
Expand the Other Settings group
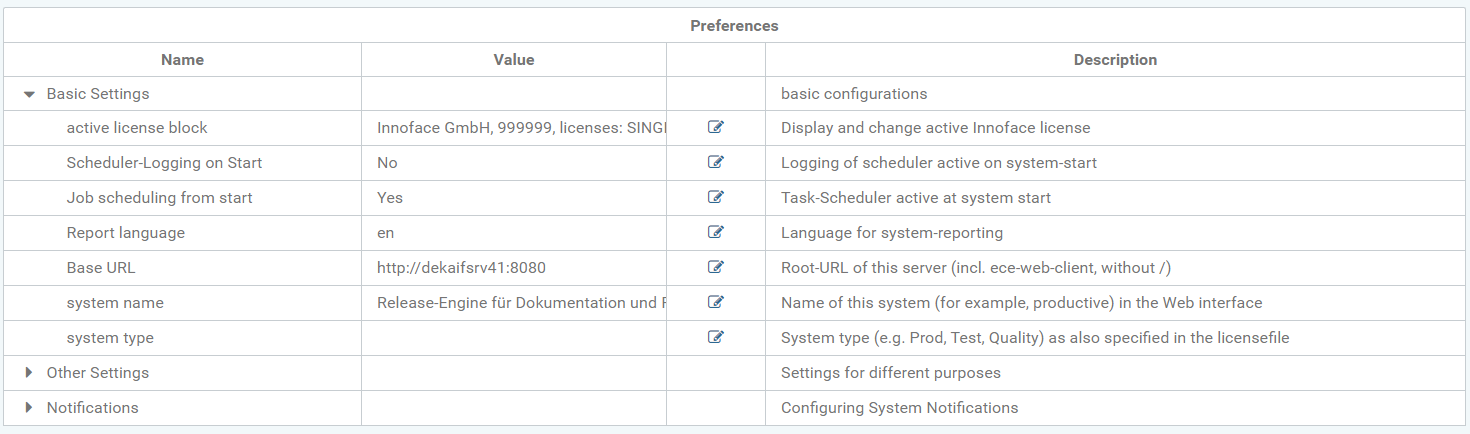coord(29,372)
